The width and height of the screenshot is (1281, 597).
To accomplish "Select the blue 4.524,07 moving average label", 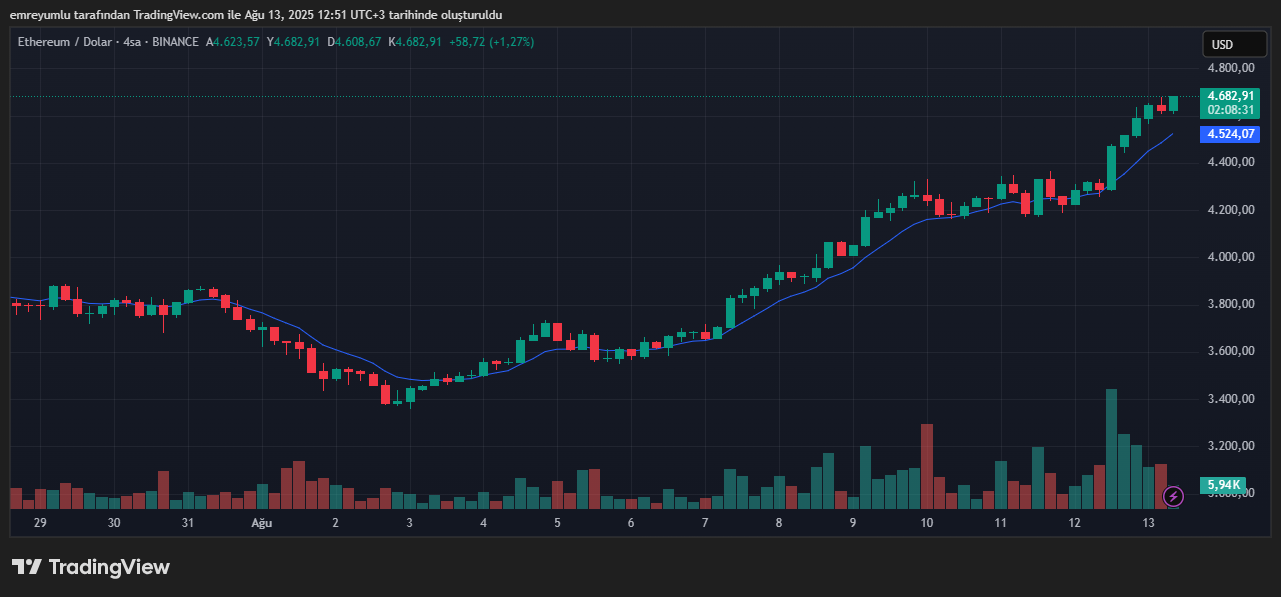I will click(1230, 134).
